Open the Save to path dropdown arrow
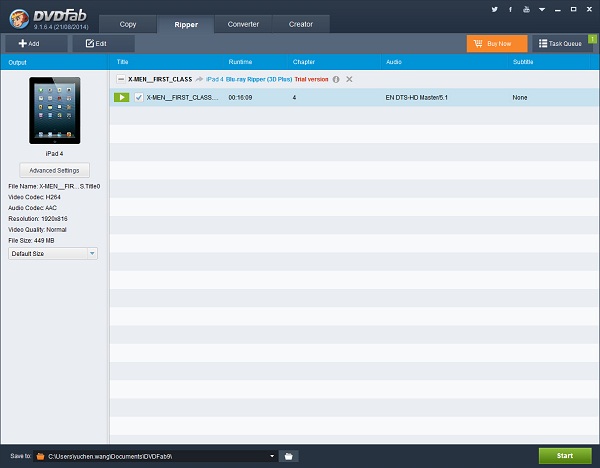Viewport: 600px width, 468px height. pyautogui.click(x=272, y=456)
